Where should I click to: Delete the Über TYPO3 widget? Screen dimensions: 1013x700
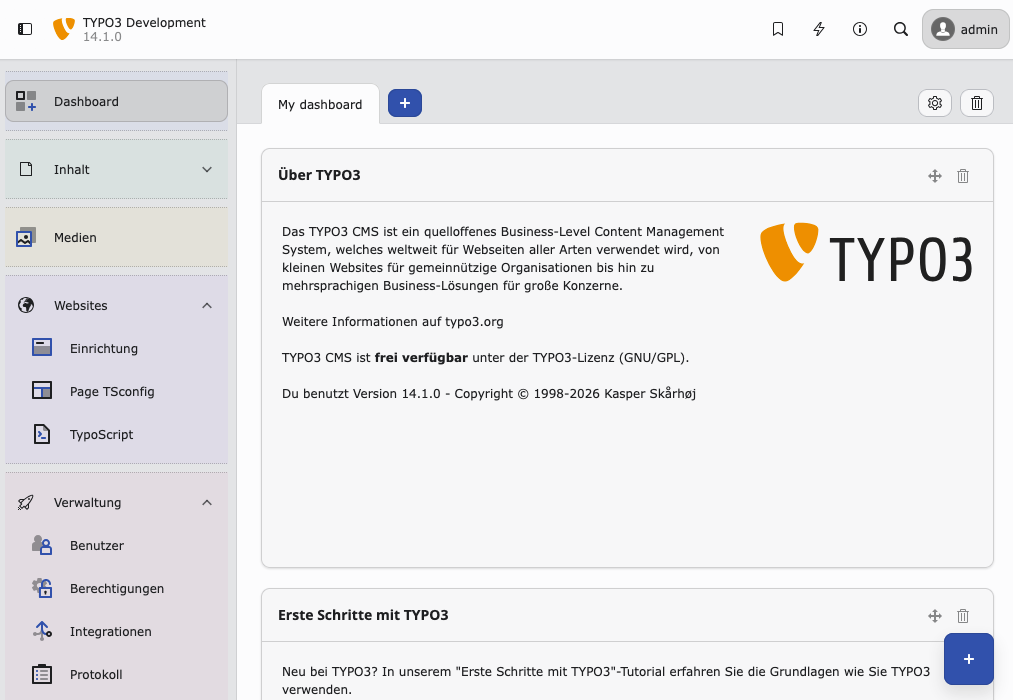click(963, 176)
